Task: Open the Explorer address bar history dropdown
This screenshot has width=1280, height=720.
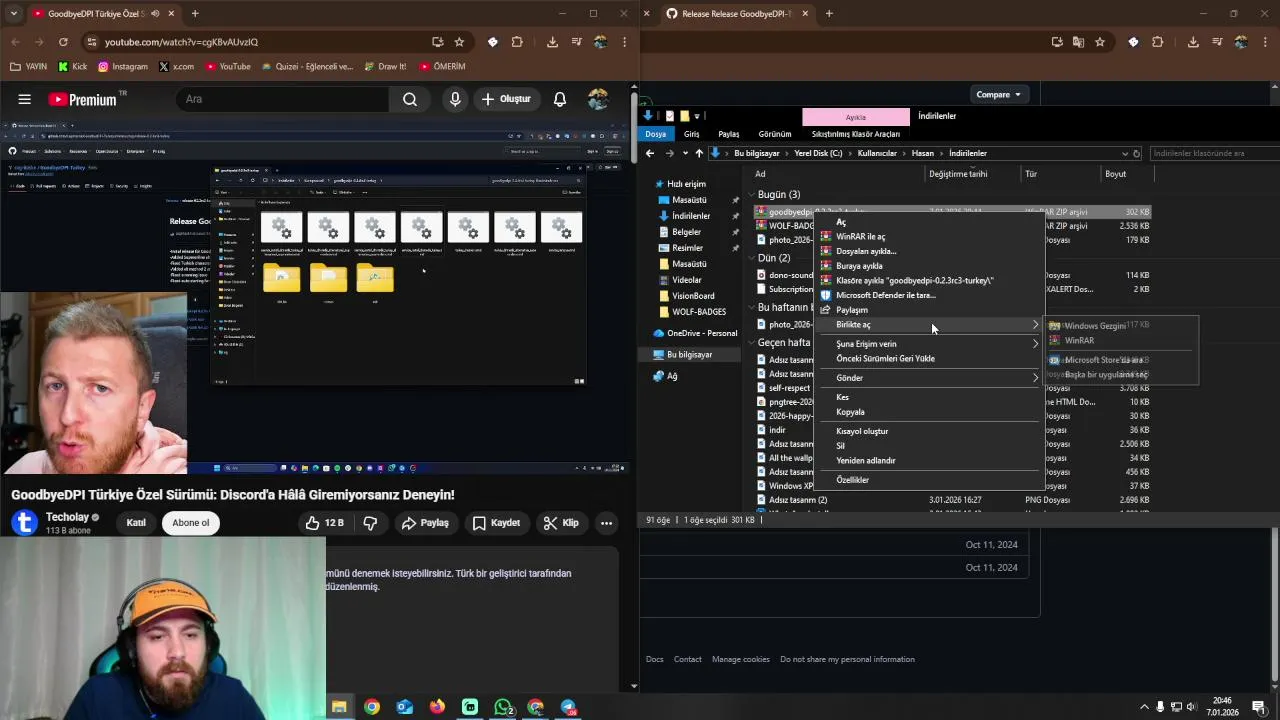Action: pyautogui.click(x=1124, y=154)
